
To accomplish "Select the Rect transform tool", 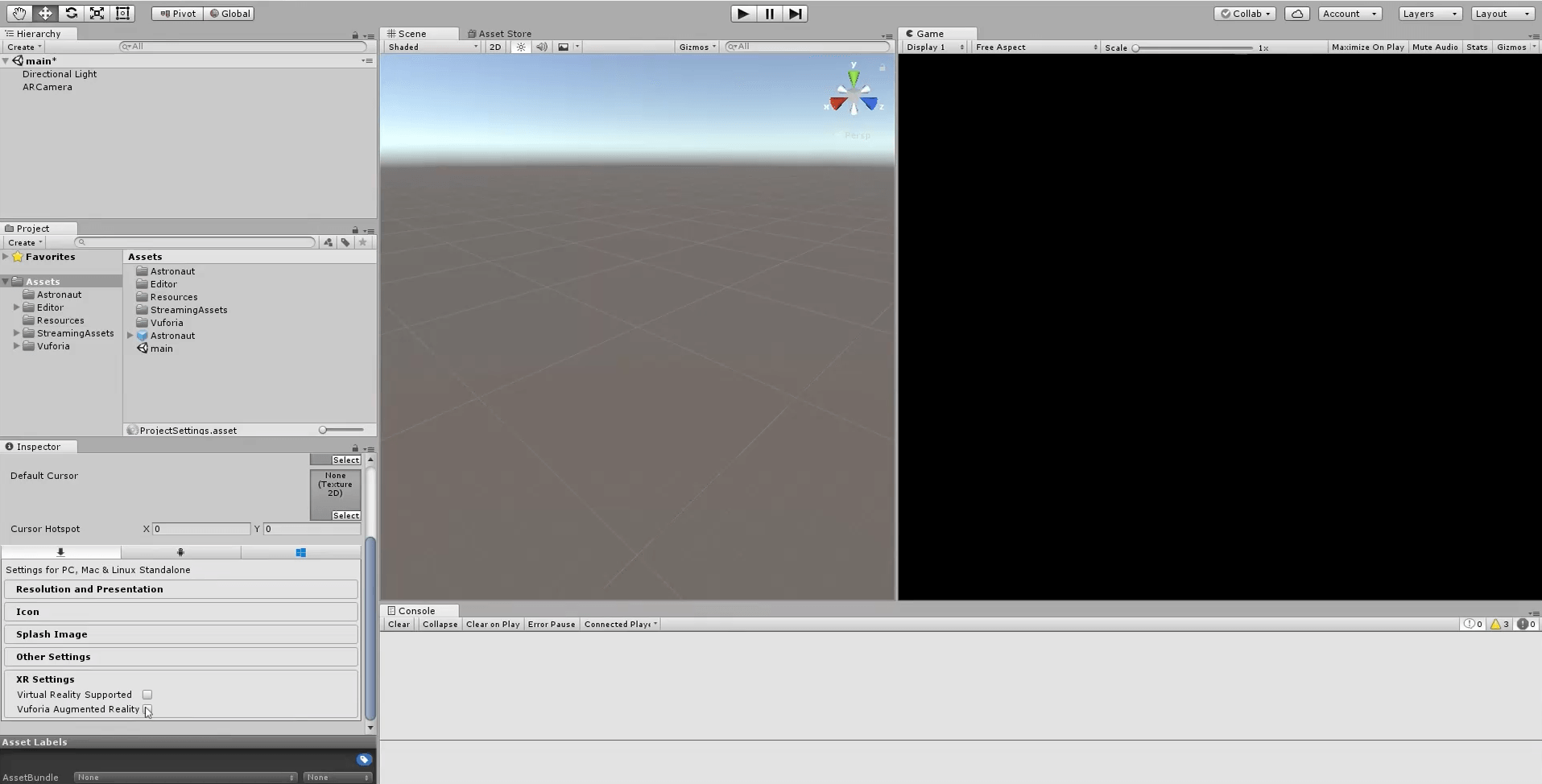I will click(123, 13).
